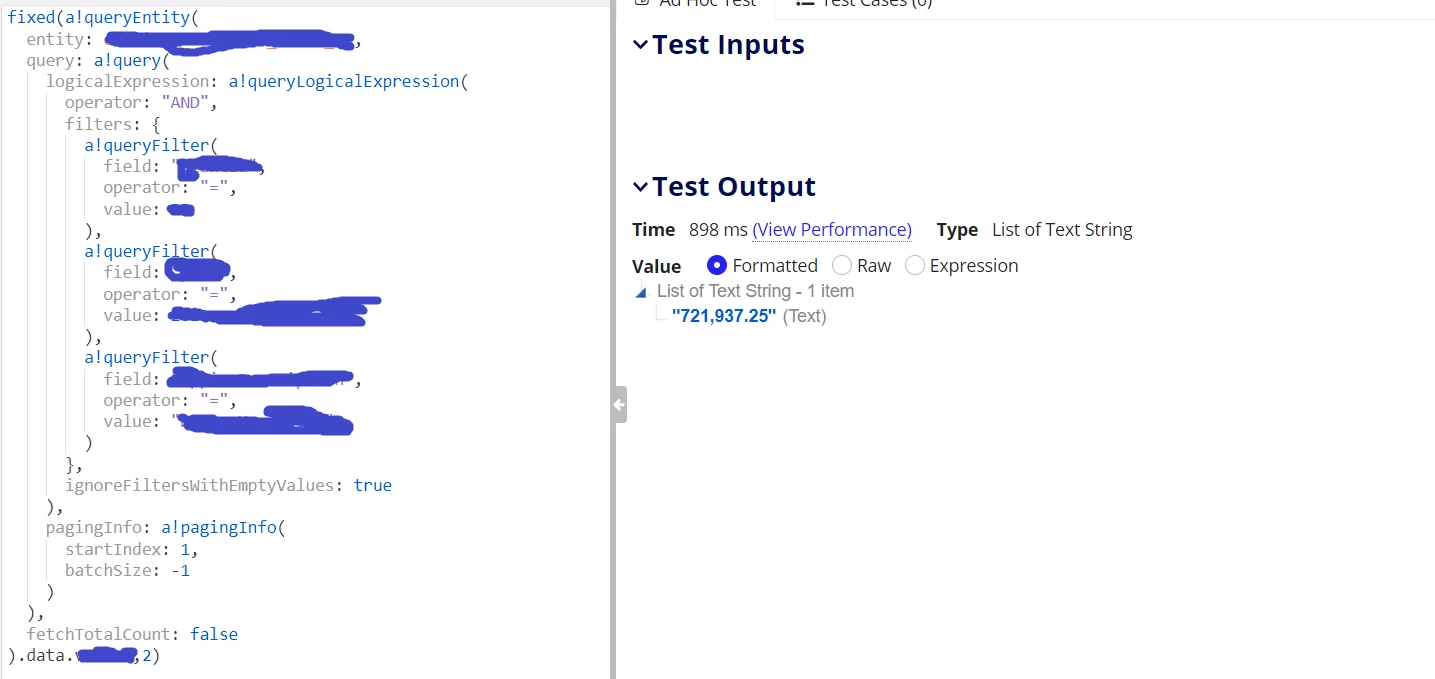Collapse the List of Text String tree node

(x=642, y=292)
